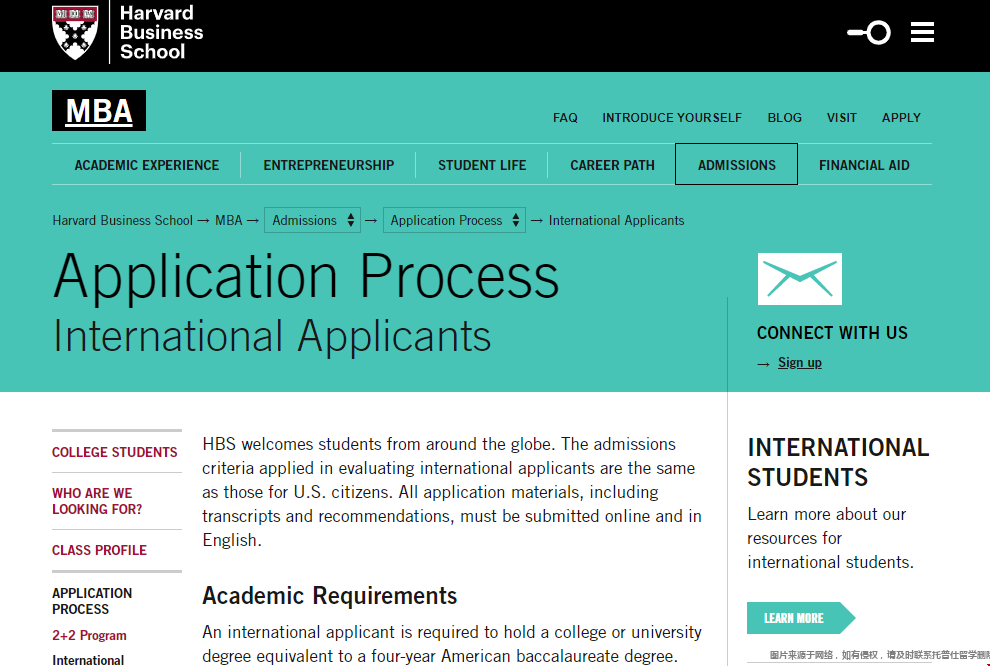The width and height of the screenshot is (990, 666).
Task: Open College Students sidebar link
Action: (115, 452)
